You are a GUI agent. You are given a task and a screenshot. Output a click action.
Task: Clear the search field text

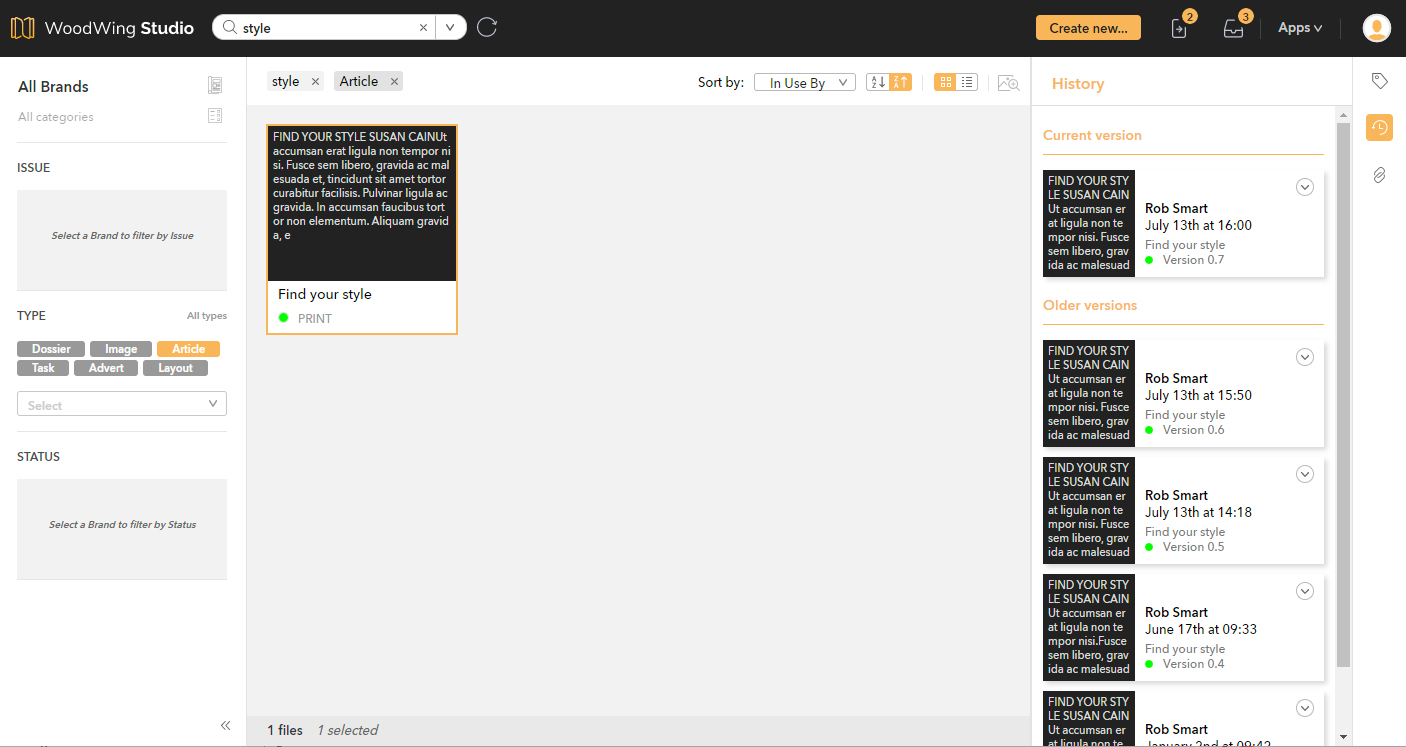tap(423, 28)
